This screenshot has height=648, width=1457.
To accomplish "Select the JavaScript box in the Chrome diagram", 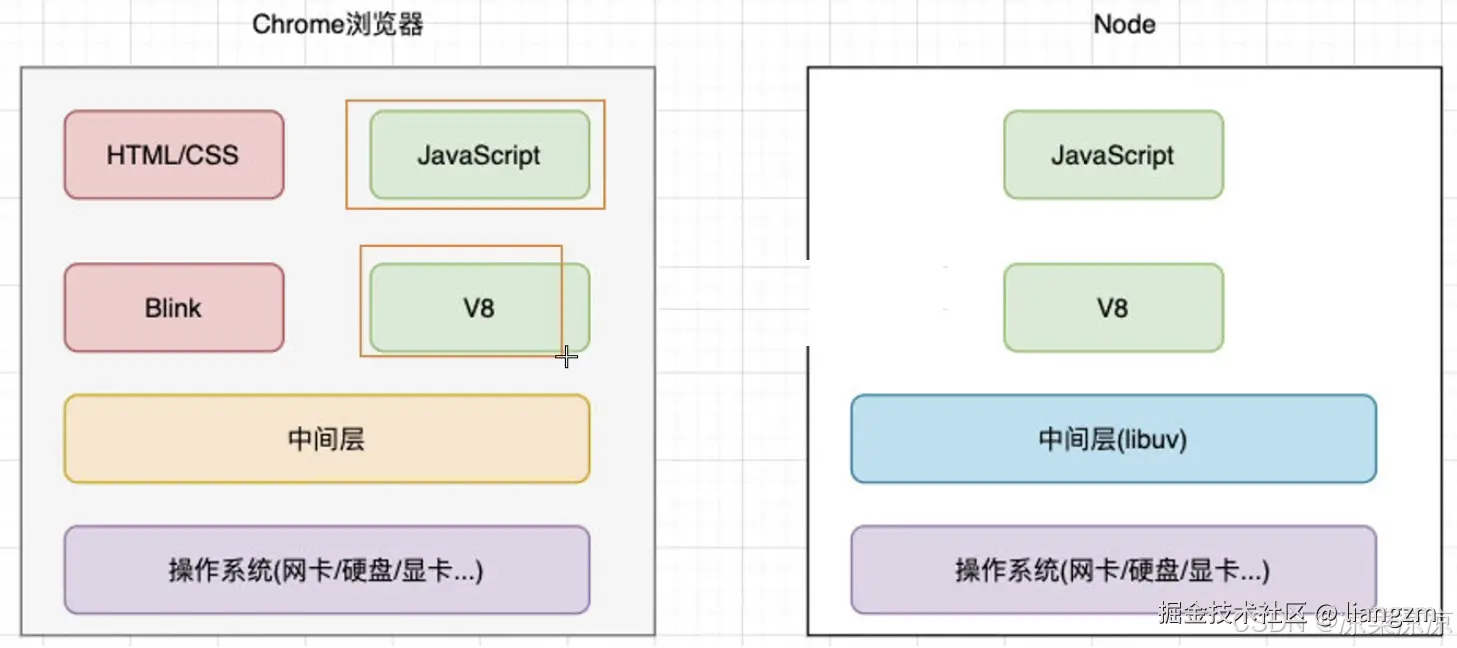I will (x=479, y=155).
